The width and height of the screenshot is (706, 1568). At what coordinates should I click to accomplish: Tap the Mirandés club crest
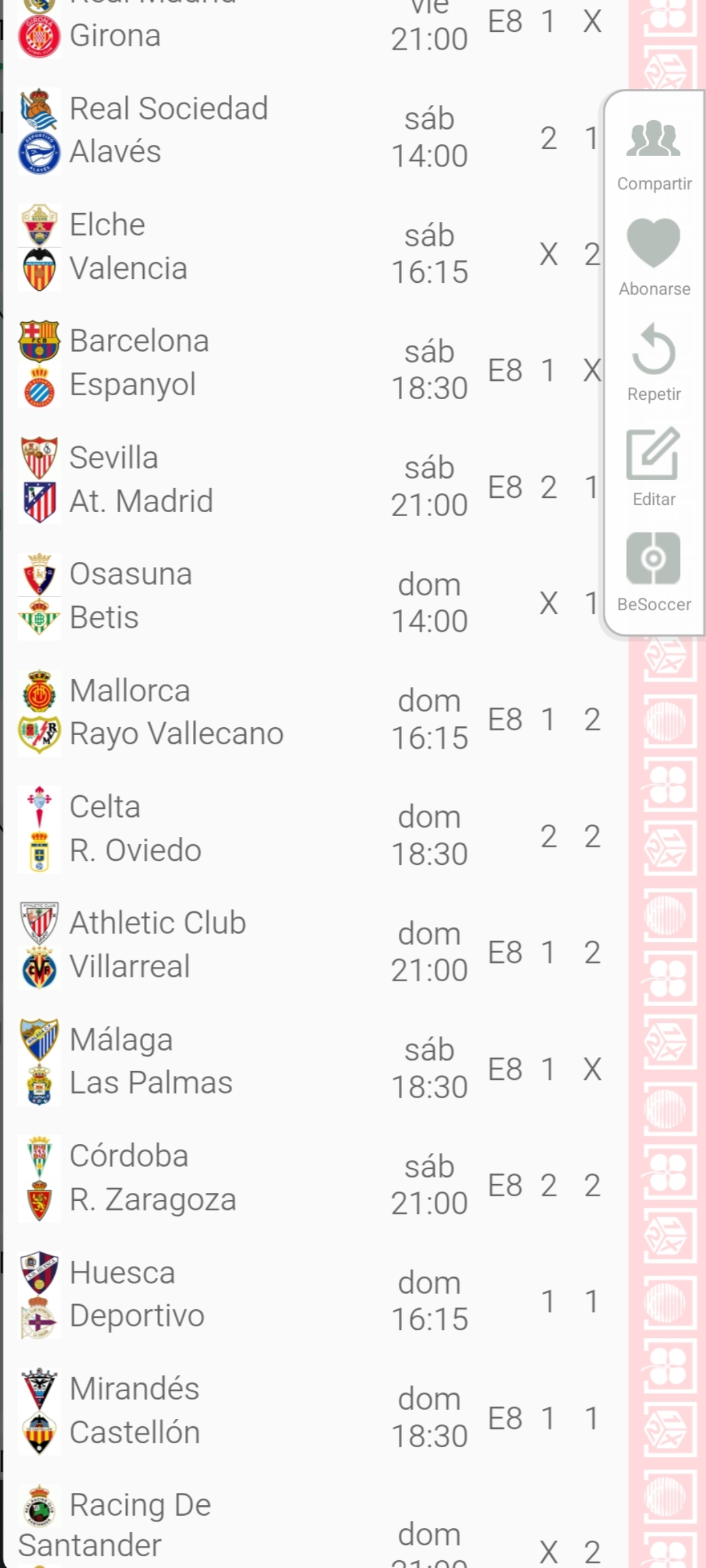coord(39,1389)
